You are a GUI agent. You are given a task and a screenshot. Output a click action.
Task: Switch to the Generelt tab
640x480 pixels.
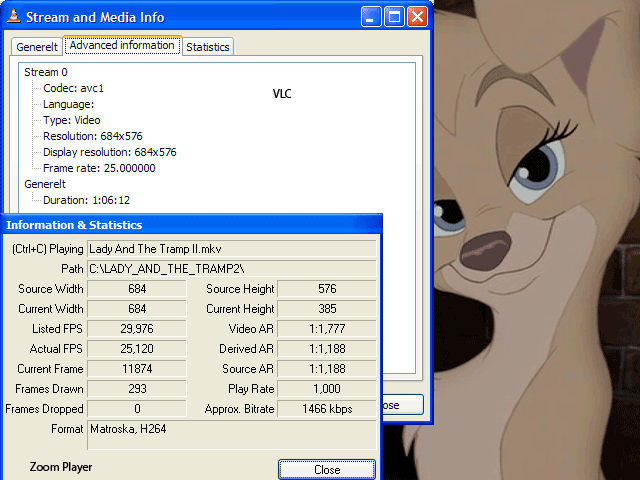click(x=37, y=47)
